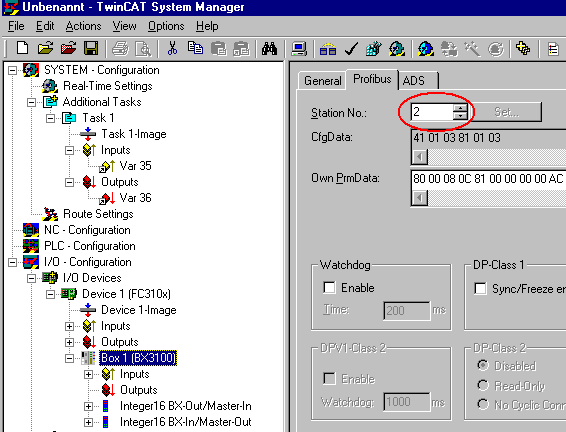Click the Save floppy disk icon
The height and width of the screenshot is (432, 566).
click(91, 48)
